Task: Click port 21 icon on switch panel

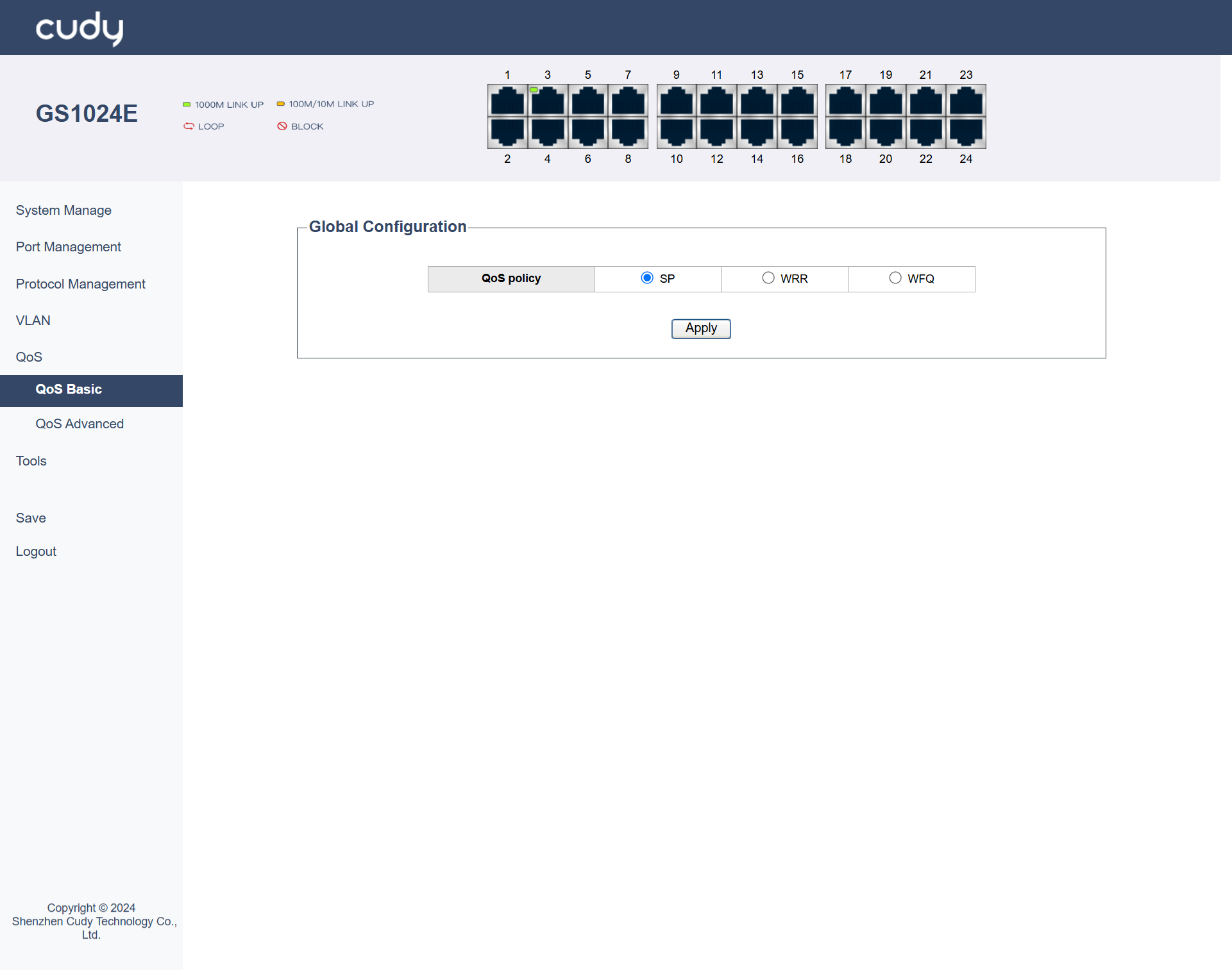Action: pyautogui.click(x=926, y=101)
